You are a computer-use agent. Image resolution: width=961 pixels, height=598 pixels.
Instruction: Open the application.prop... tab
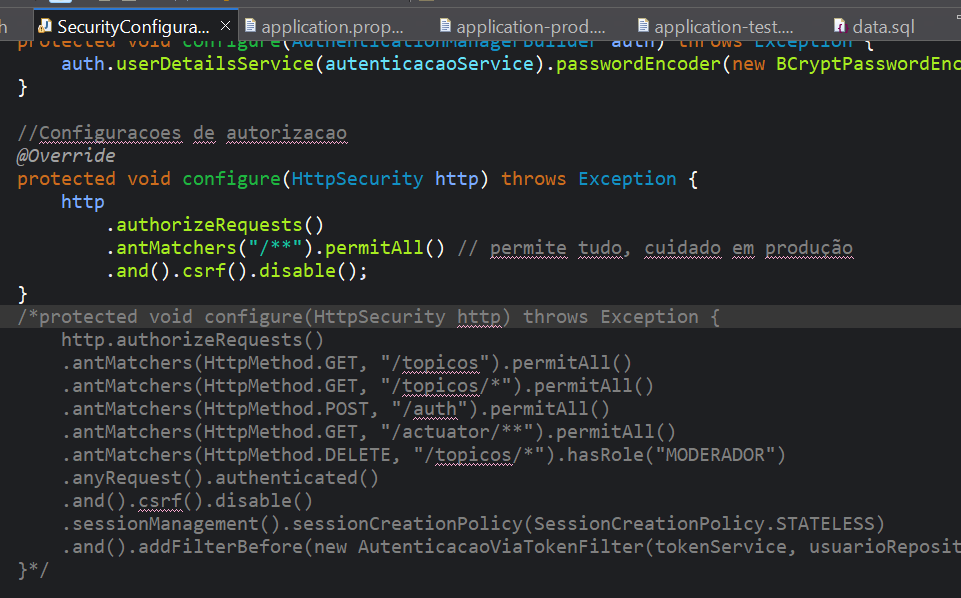coord(332,27)
